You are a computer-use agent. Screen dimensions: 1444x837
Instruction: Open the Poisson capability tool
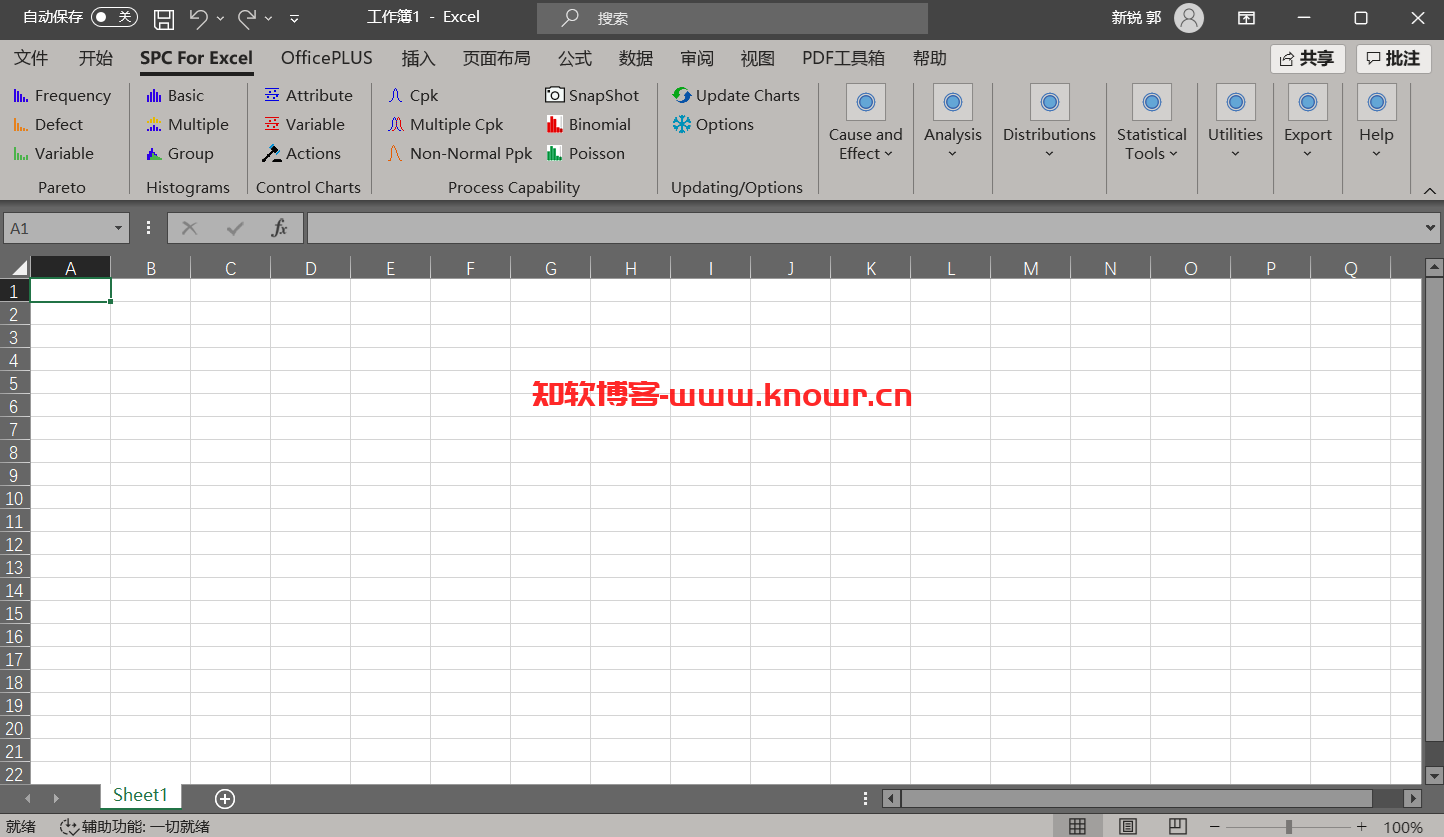click(x=585, y=153)
